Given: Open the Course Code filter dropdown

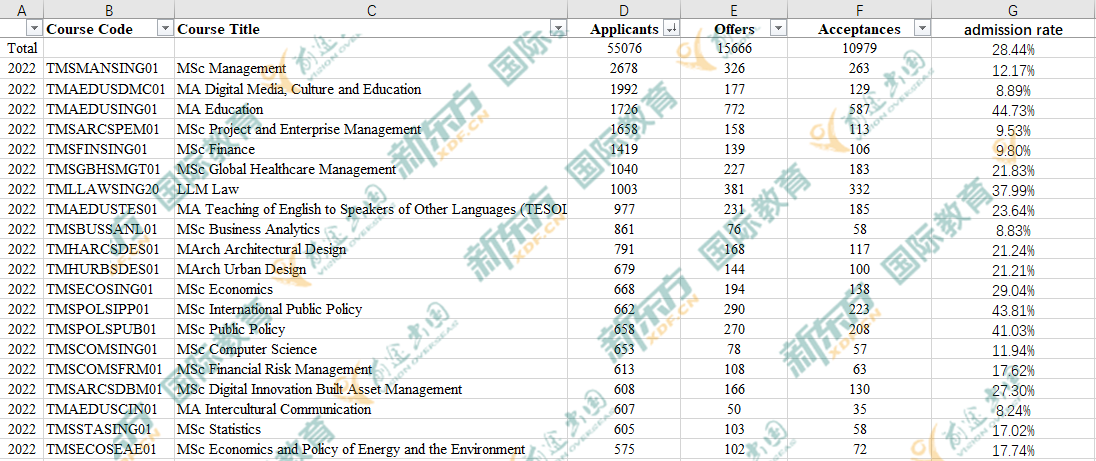Looking at the screenshot, I should coord(166,29).
